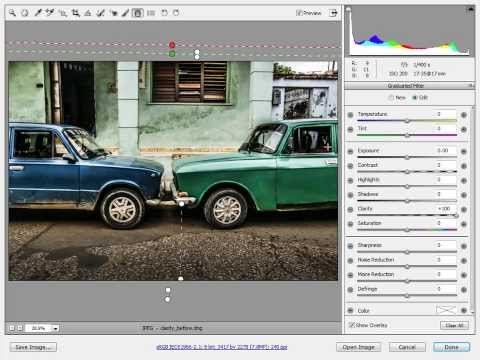Open the Color swatch picker

click(446, 310)
